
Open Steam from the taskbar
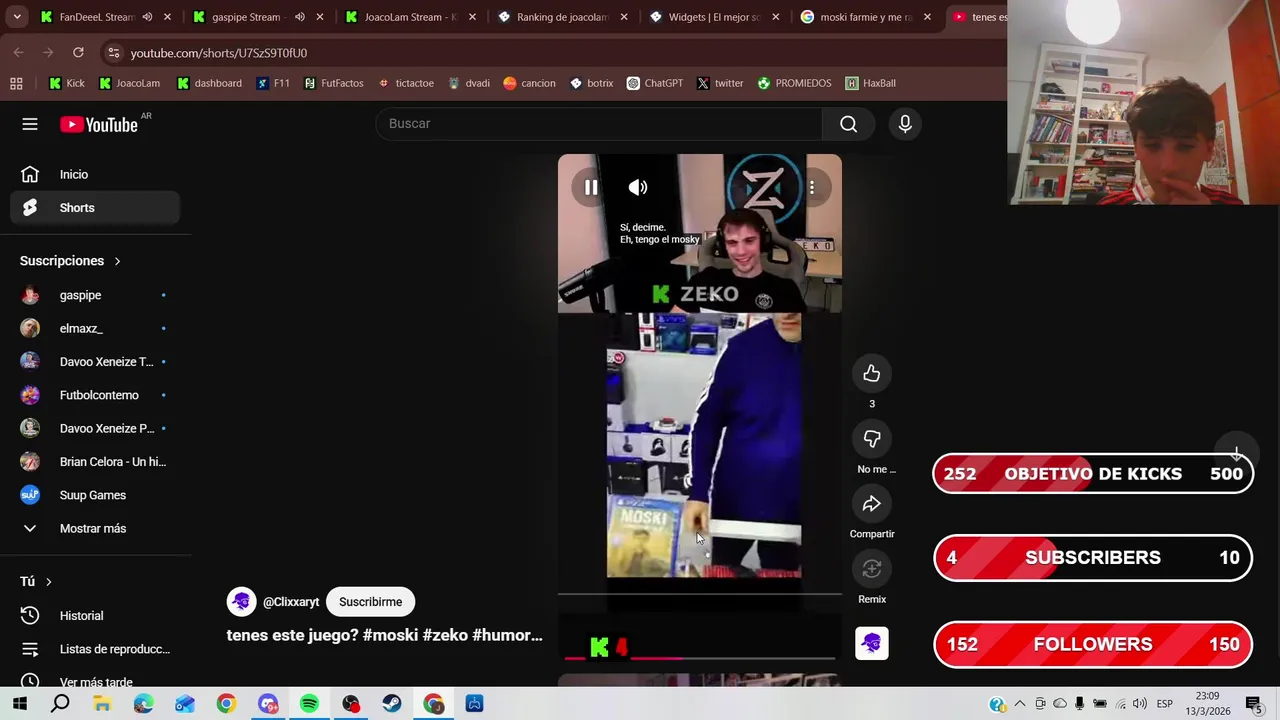(x=392, y=704)
